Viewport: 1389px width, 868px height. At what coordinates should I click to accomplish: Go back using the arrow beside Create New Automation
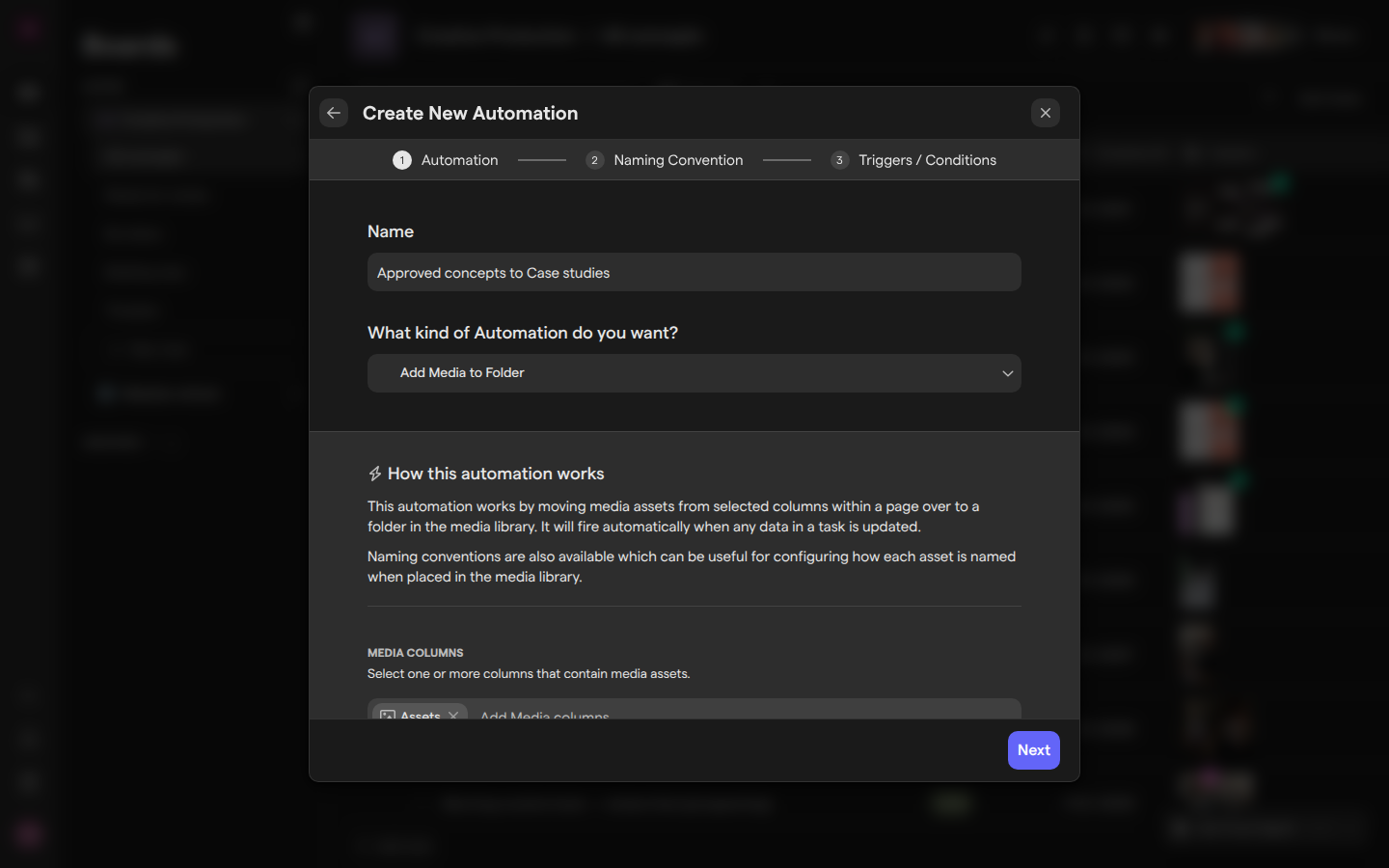[x=334, y=113]
